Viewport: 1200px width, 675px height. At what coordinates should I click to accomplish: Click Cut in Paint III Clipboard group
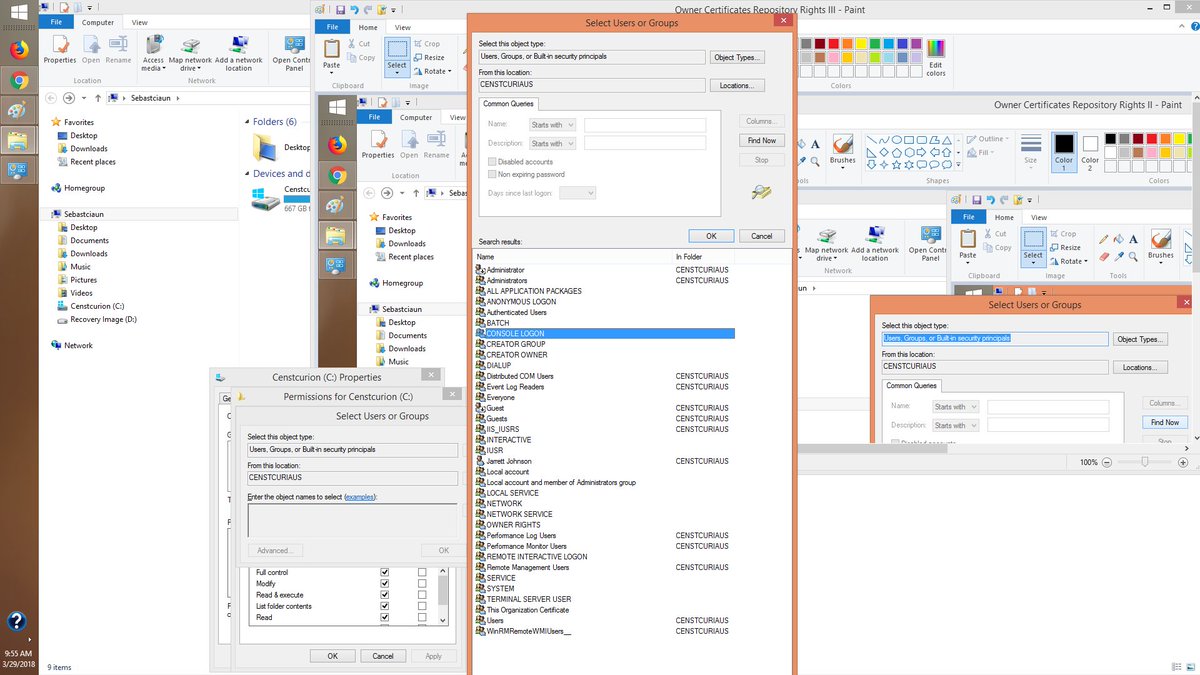(x=359, y=44)
